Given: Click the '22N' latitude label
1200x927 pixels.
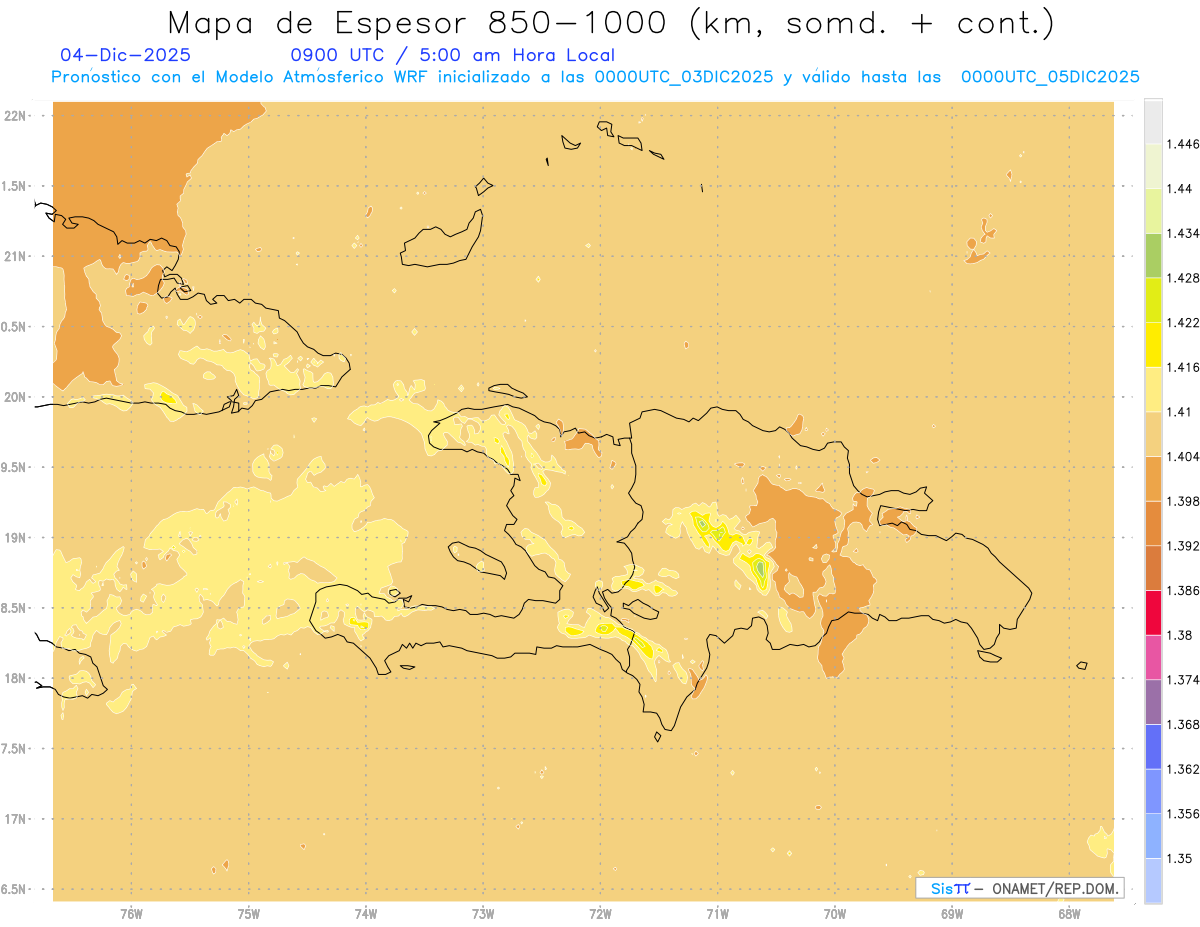Looking at the screenshot, I should tap(15, 116).
